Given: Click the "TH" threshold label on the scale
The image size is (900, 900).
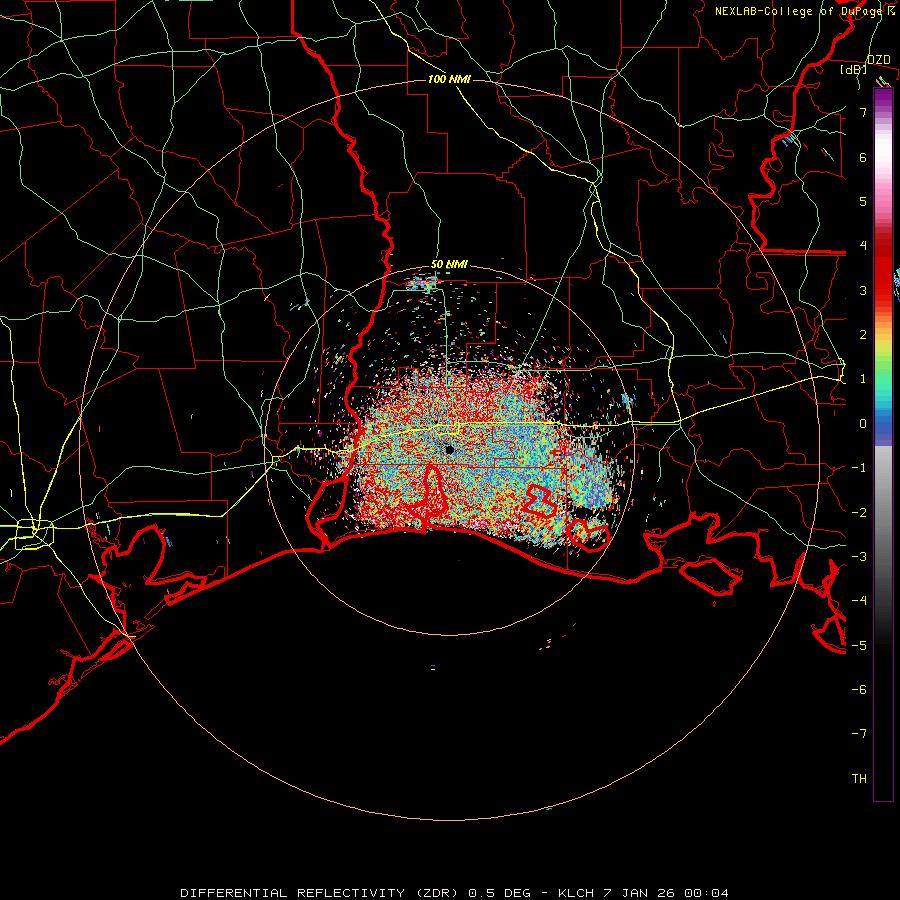Looking at the screenshot, I should 859,779.
